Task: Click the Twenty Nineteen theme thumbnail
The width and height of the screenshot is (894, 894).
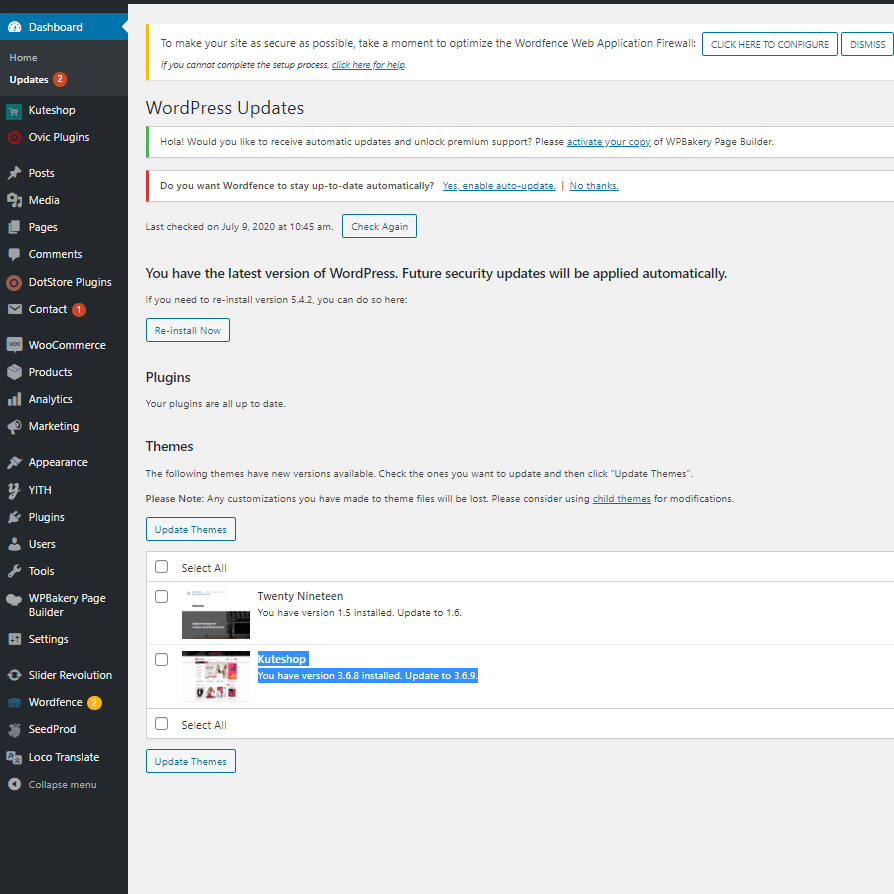Action: (216, 613)
